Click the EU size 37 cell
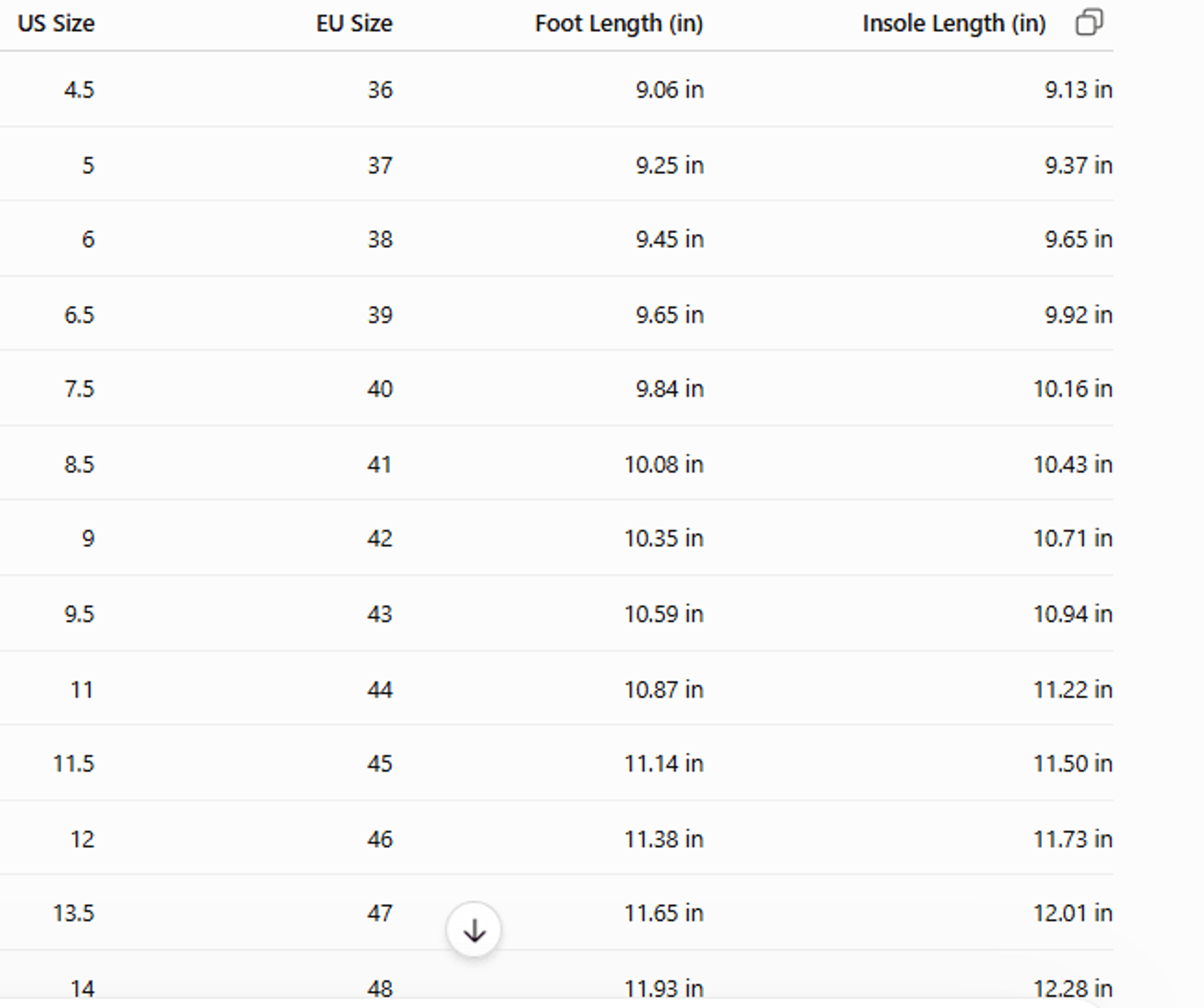1204x1008 pixels. [x=380, y=166]
